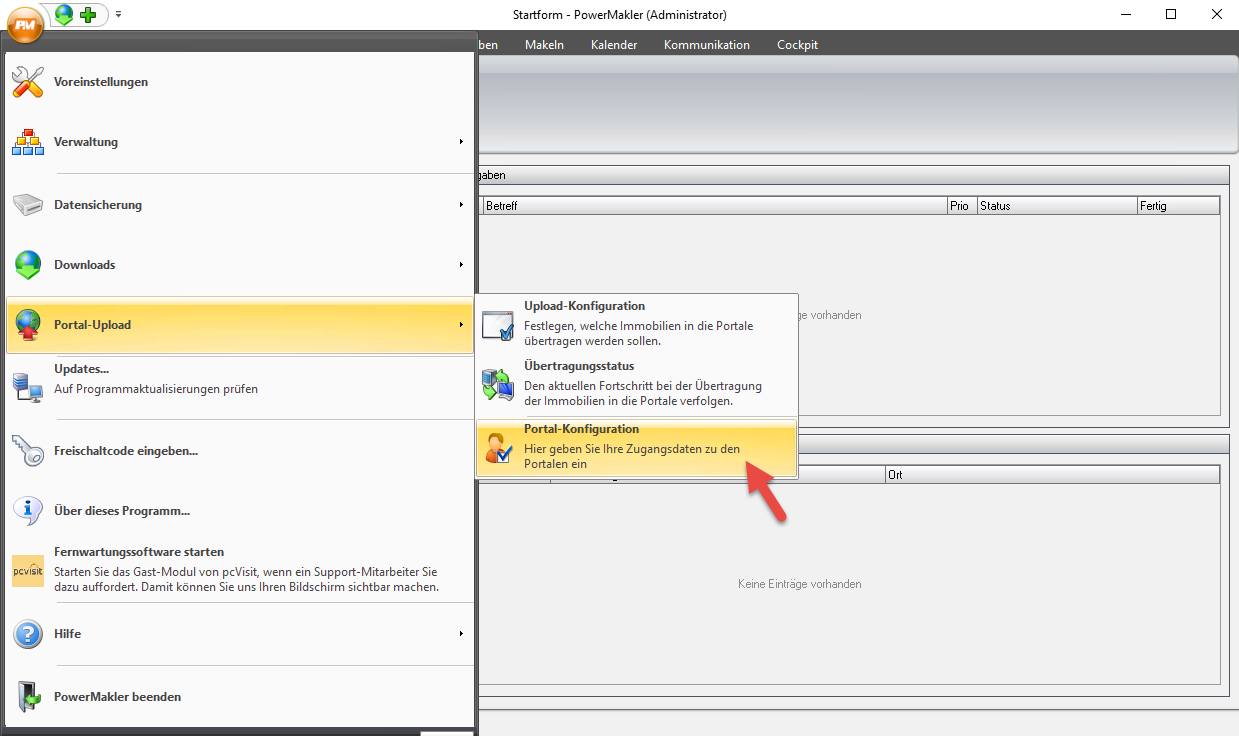Open the Datensicherung menu entry
The image size is (1239, 736).
click(x=240, y=205)
